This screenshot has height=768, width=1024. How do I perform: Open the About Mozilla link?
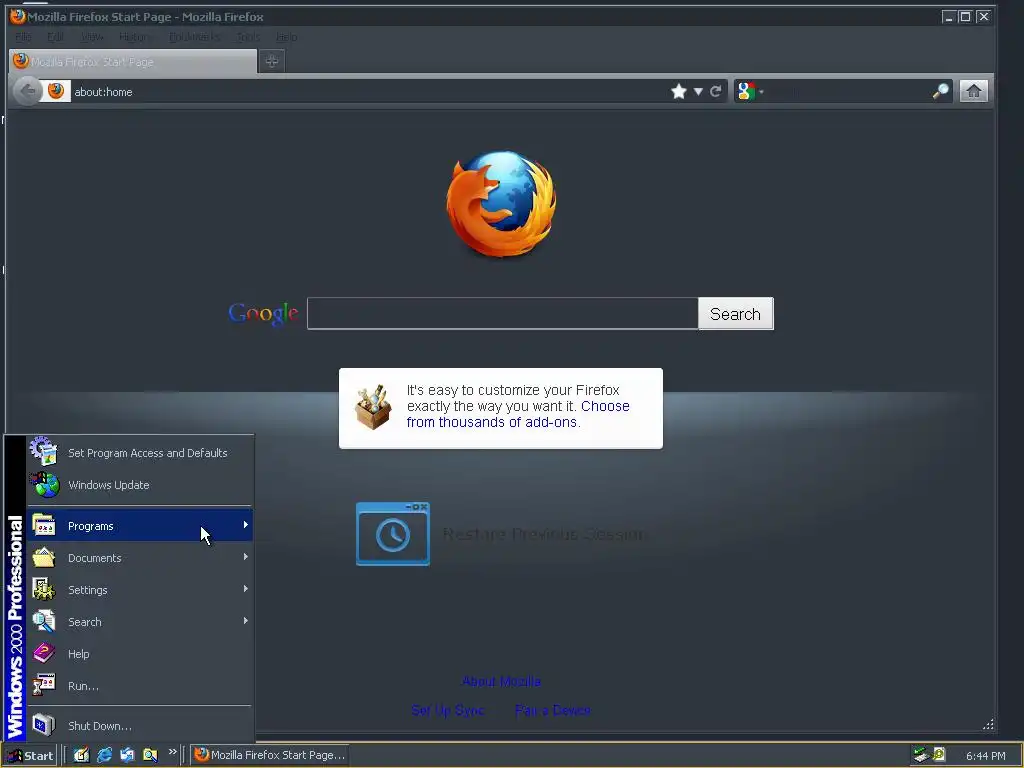coord(502,681)
